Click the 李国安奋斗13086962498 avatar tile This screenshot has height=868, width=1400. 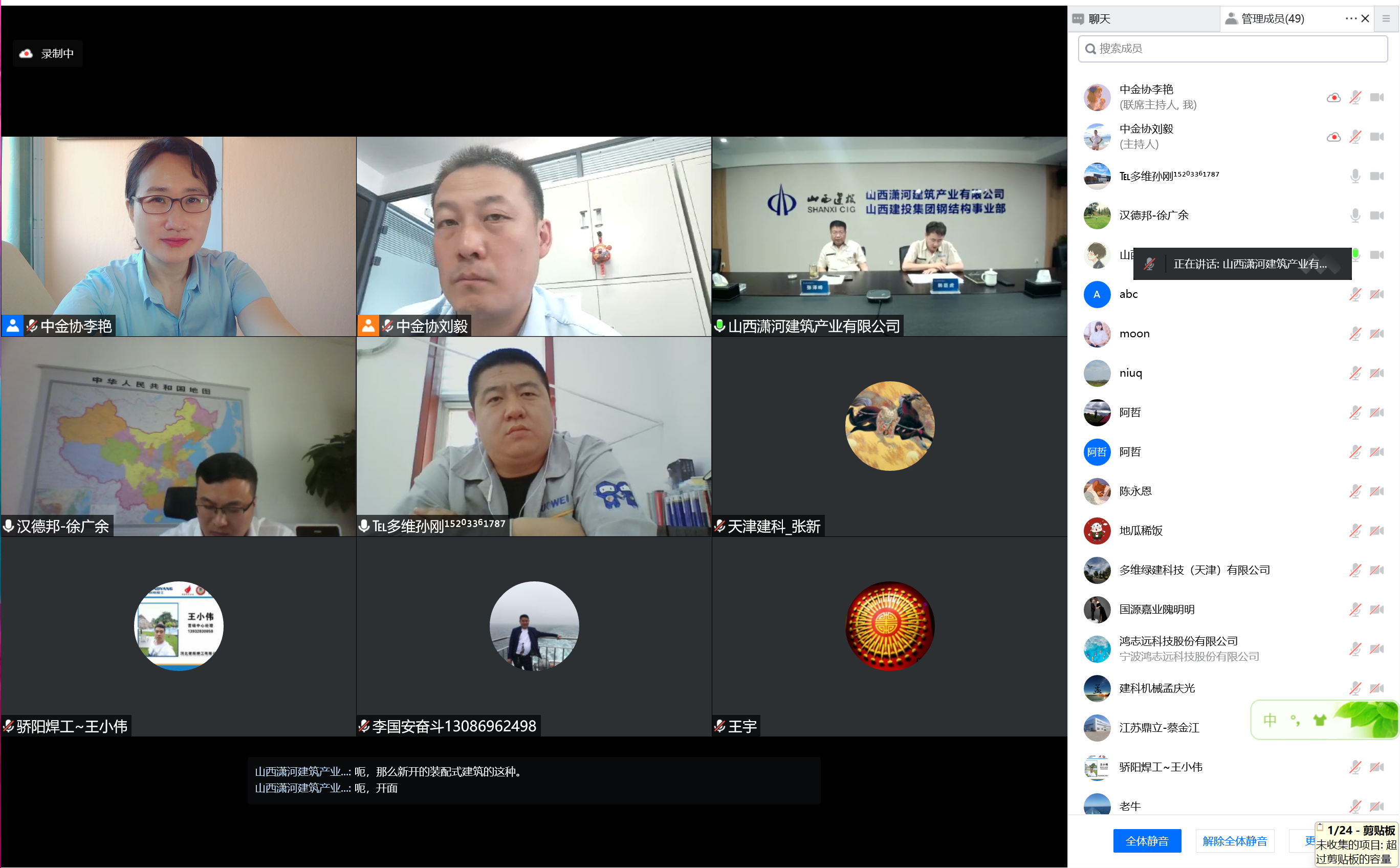pos(533,637)
